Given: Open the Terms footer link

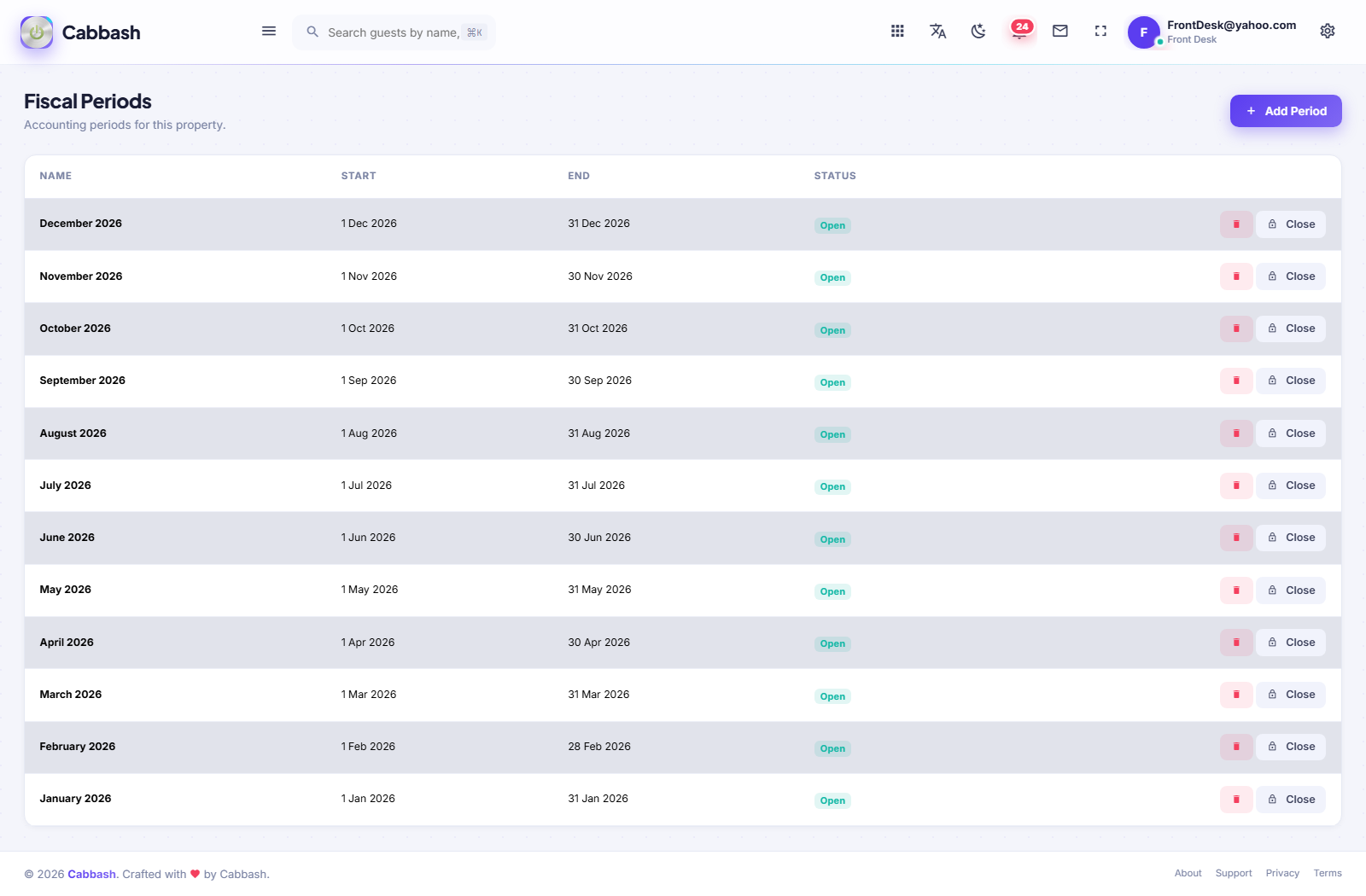Looking at the screenshot, I should (x=1328, y=873).
